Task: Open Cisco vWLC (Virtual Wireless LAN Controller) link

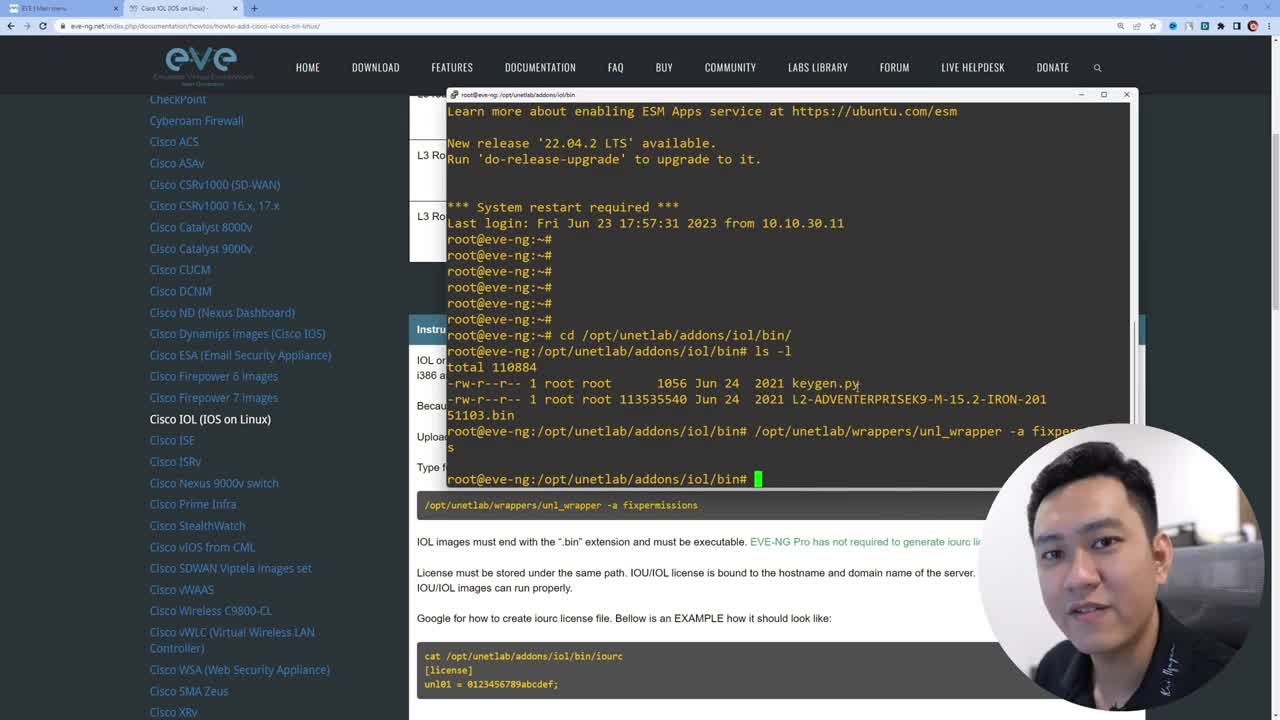Action: pyautogui.click(x=232, y=640)
